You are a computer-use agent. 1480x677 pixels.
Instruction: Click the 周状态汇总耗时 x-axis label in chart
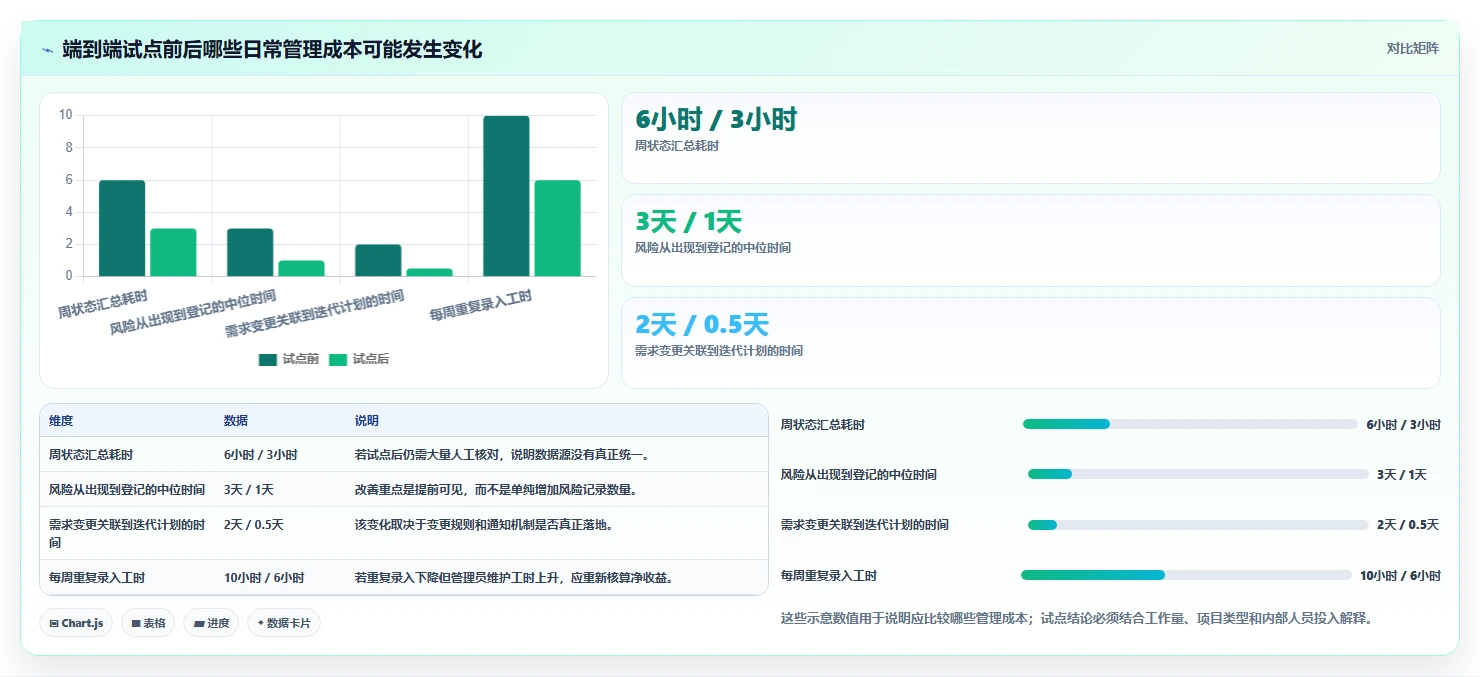pyautogui.click(x=103, y=303)
